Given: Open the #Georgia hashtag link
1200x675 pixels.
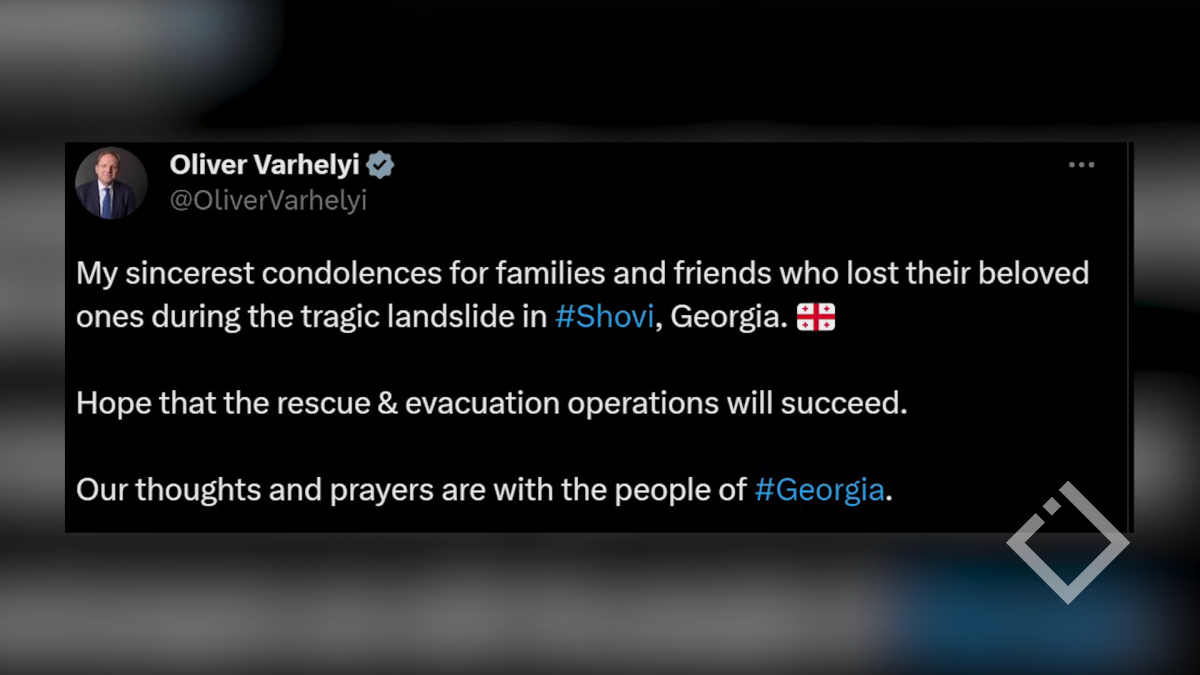Looking at the screenshot, I should pyautogui.click(x=819, y=490).
